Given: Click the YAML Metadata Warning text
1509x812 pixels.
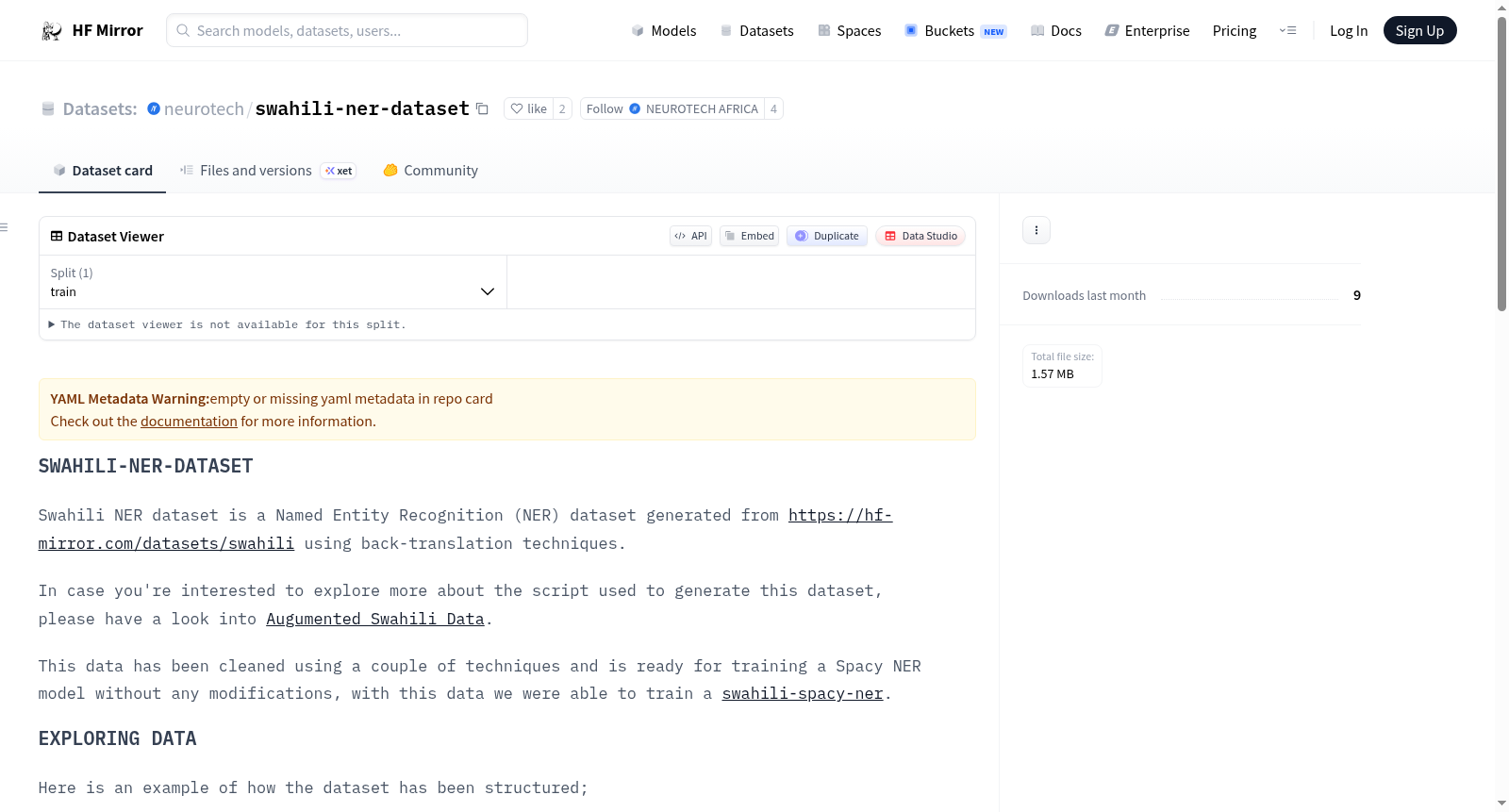Looking at the screenshot, I should pos(130,399).
